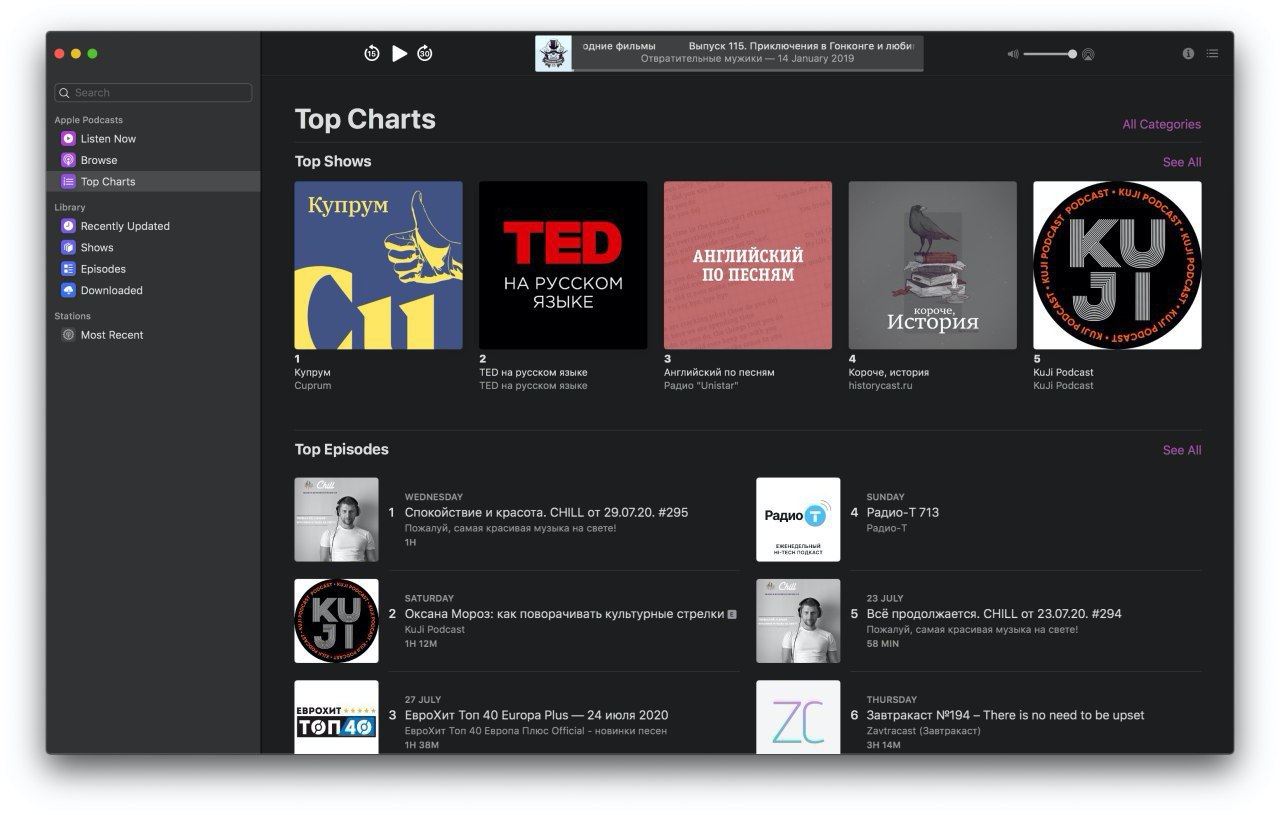Screen dimensions: 1280x815
Task: Click the Top Shows section heading
Action: 333,162
